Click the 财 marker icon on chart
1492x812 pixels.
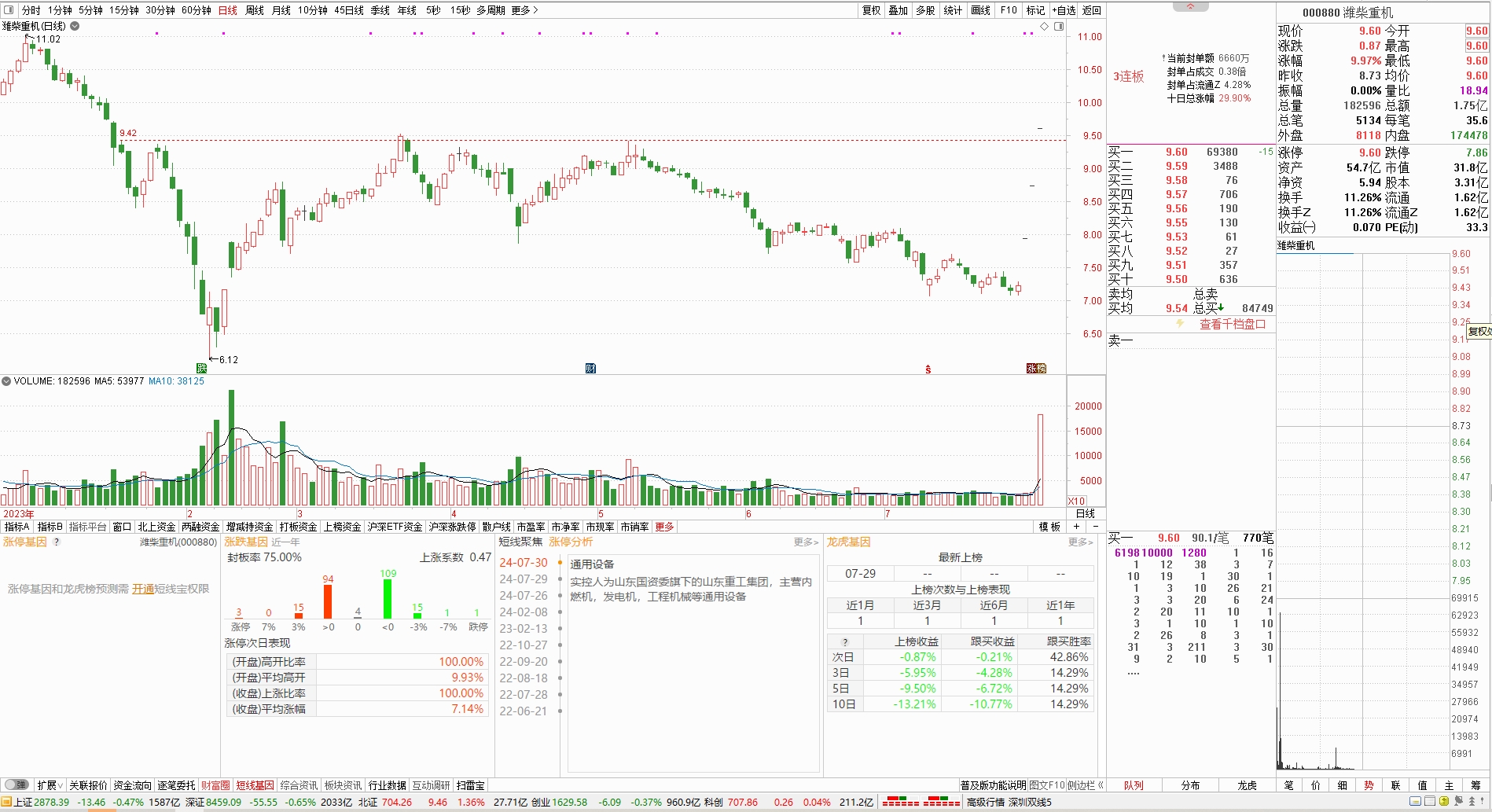coord(590,368)
